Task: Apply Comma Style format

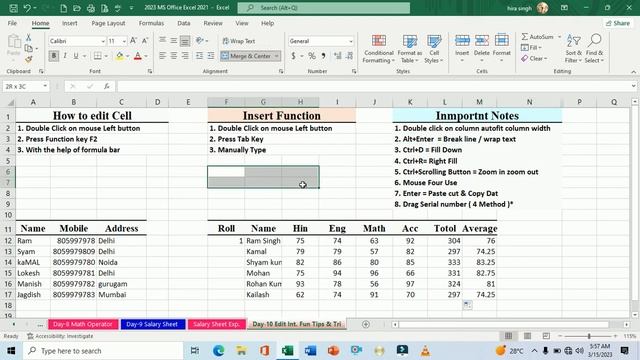Action: (323, 56)
